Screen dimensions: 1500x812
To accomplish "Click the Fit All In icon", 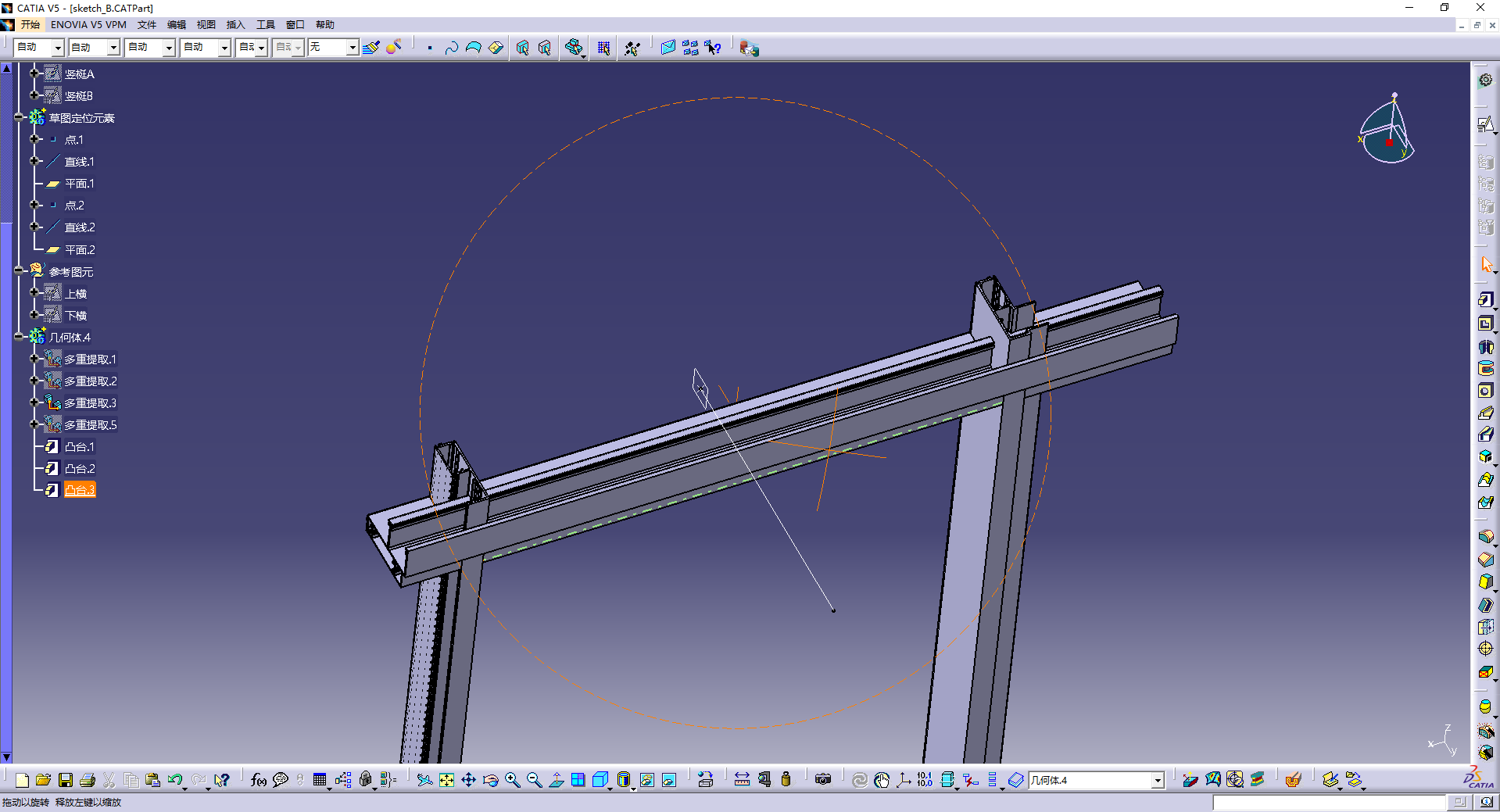I will coord(446,780).
